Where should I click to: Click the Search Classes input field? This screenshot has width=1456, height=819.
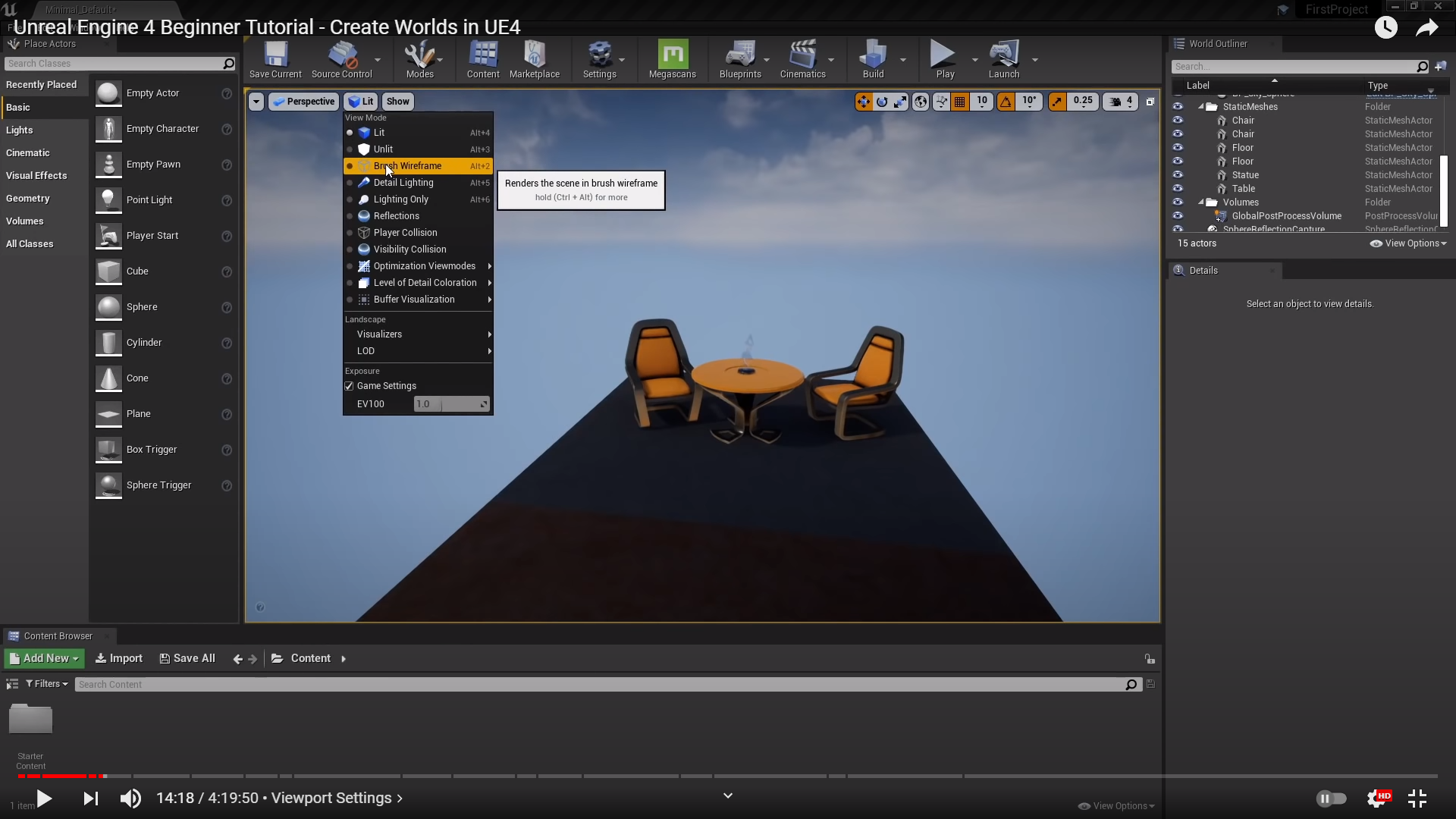coord(114,64)
